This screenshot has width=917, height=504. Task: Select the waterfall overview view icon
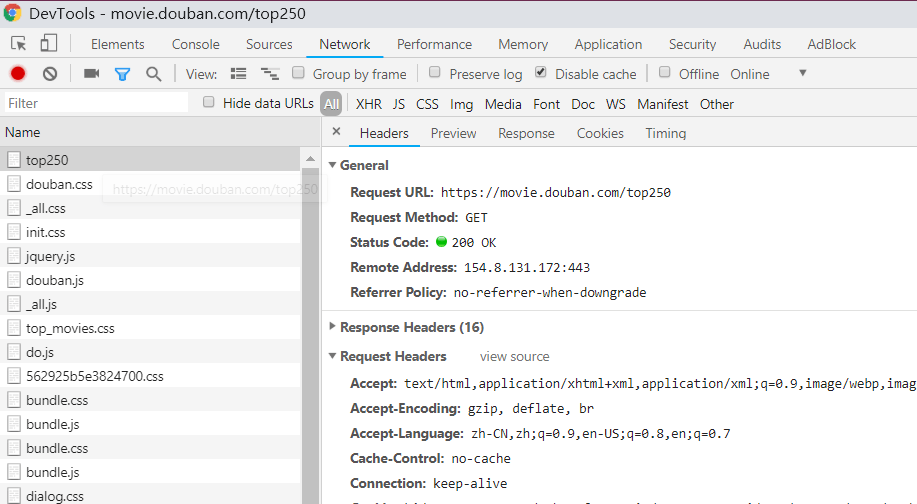tap(270, 74)
